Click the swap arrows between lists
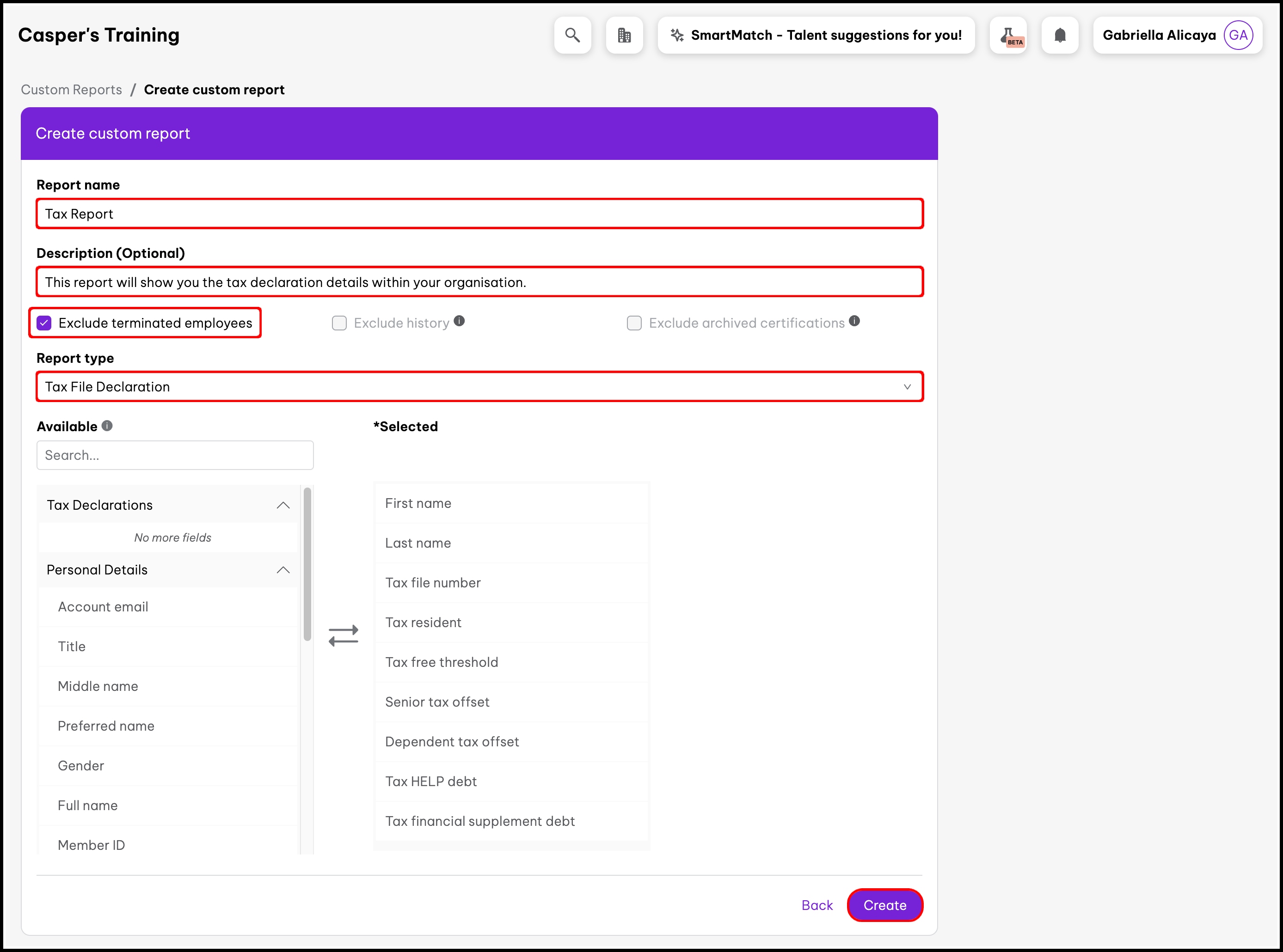This screenshot has height=952, width=1283. pyautogui.click(x=344, y=636)
